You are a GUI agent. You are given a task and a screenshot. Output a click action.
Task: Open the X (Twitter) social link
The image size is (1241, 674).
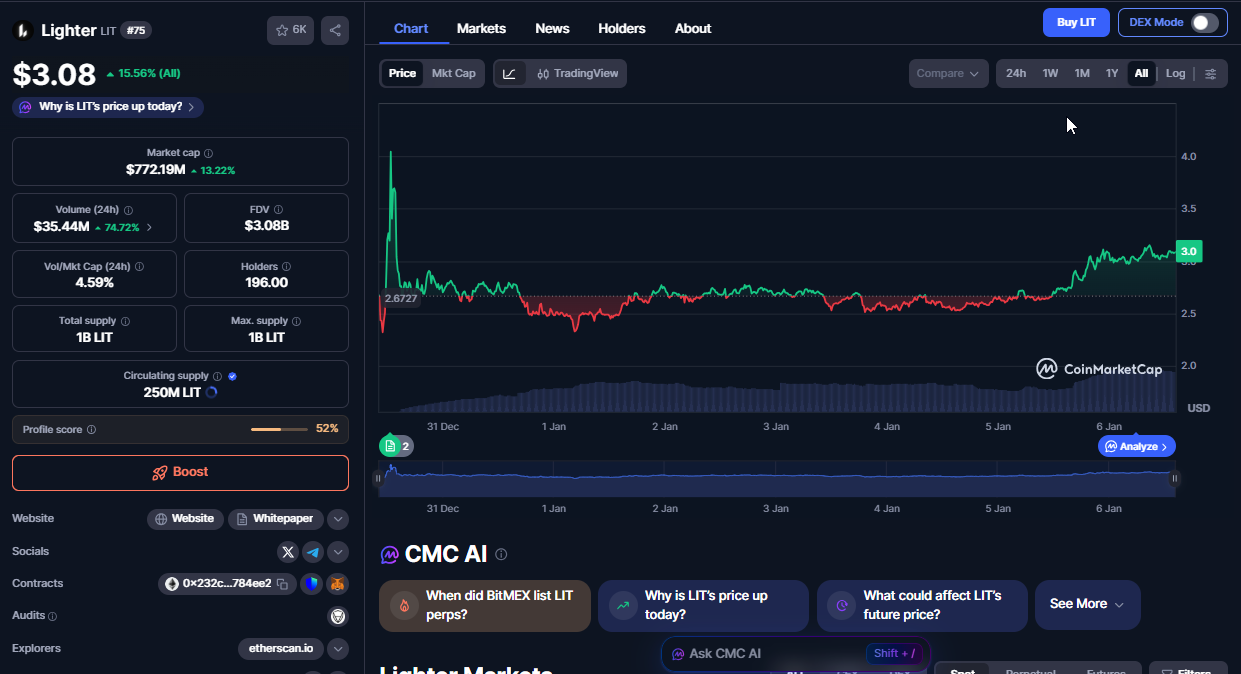click(288, 552)
